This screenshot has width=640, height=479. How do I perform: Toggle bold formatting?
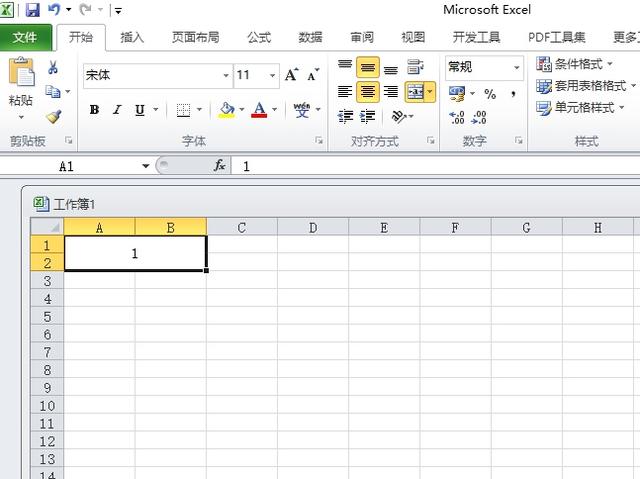94,110
